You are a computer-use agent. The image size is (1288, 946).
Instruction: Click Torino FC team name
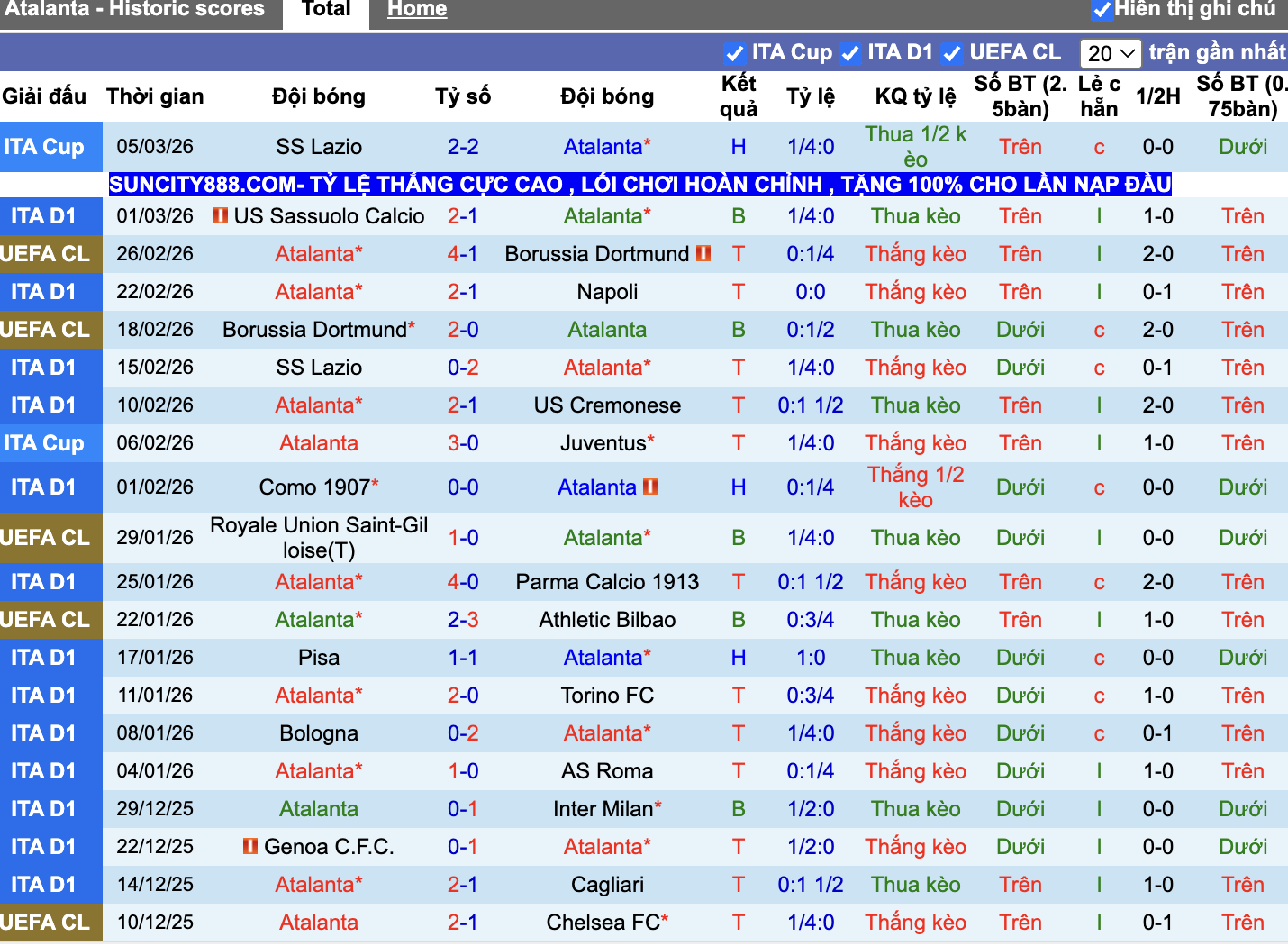click(608, 696)
